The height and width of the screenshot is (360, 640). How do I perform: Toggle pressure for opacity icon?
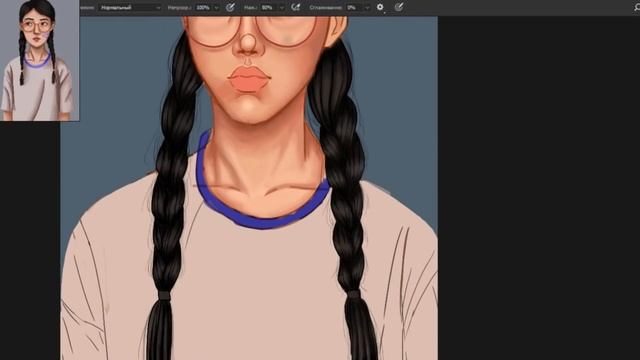(x=230, y=7)
